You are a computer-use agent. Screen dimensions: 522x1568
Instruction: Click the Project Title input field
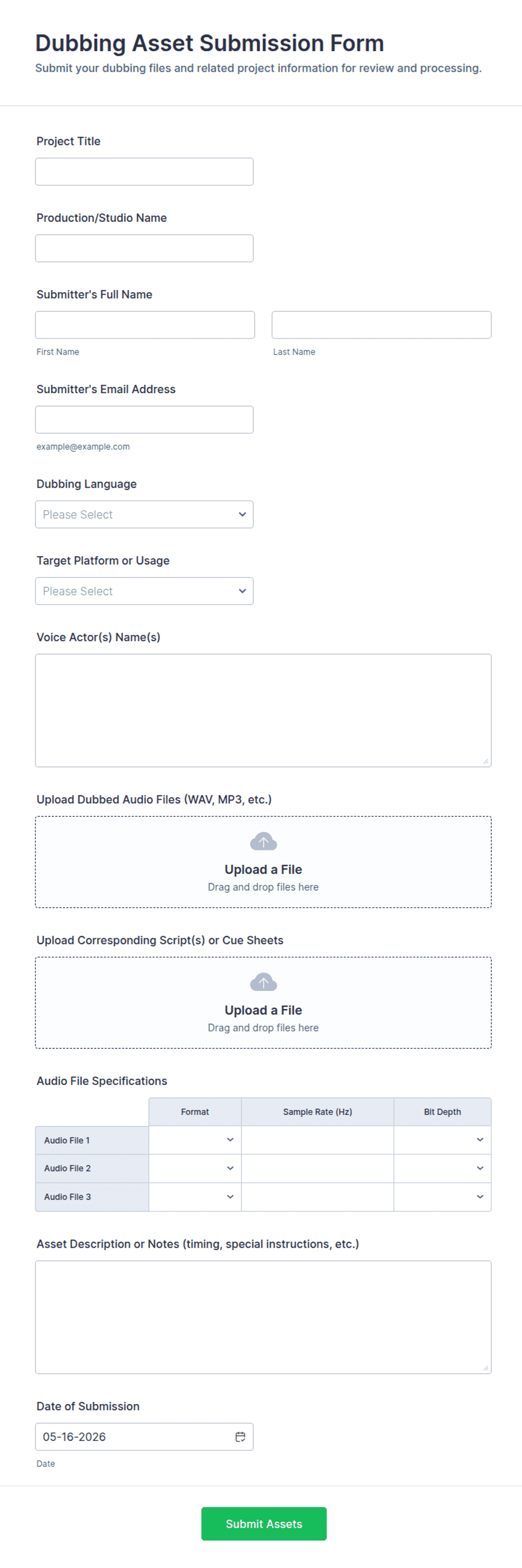(144, 172)
